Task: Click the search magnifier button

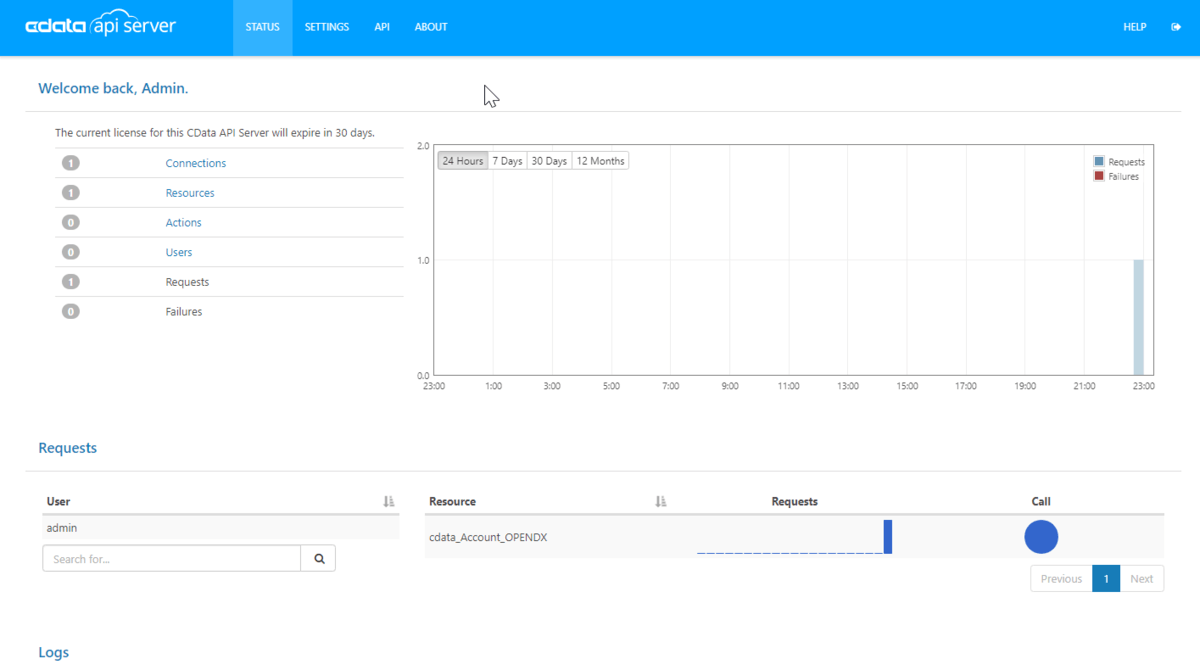Action: click(x=319, y=558)
